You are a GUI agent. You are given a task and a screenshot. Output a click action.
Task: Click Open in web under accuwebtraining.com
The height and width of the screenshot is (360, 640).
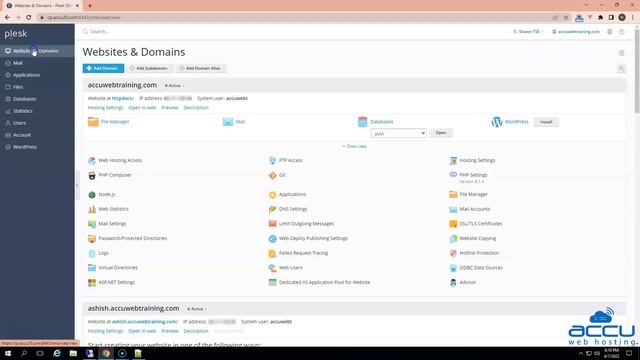coord(142,108)
